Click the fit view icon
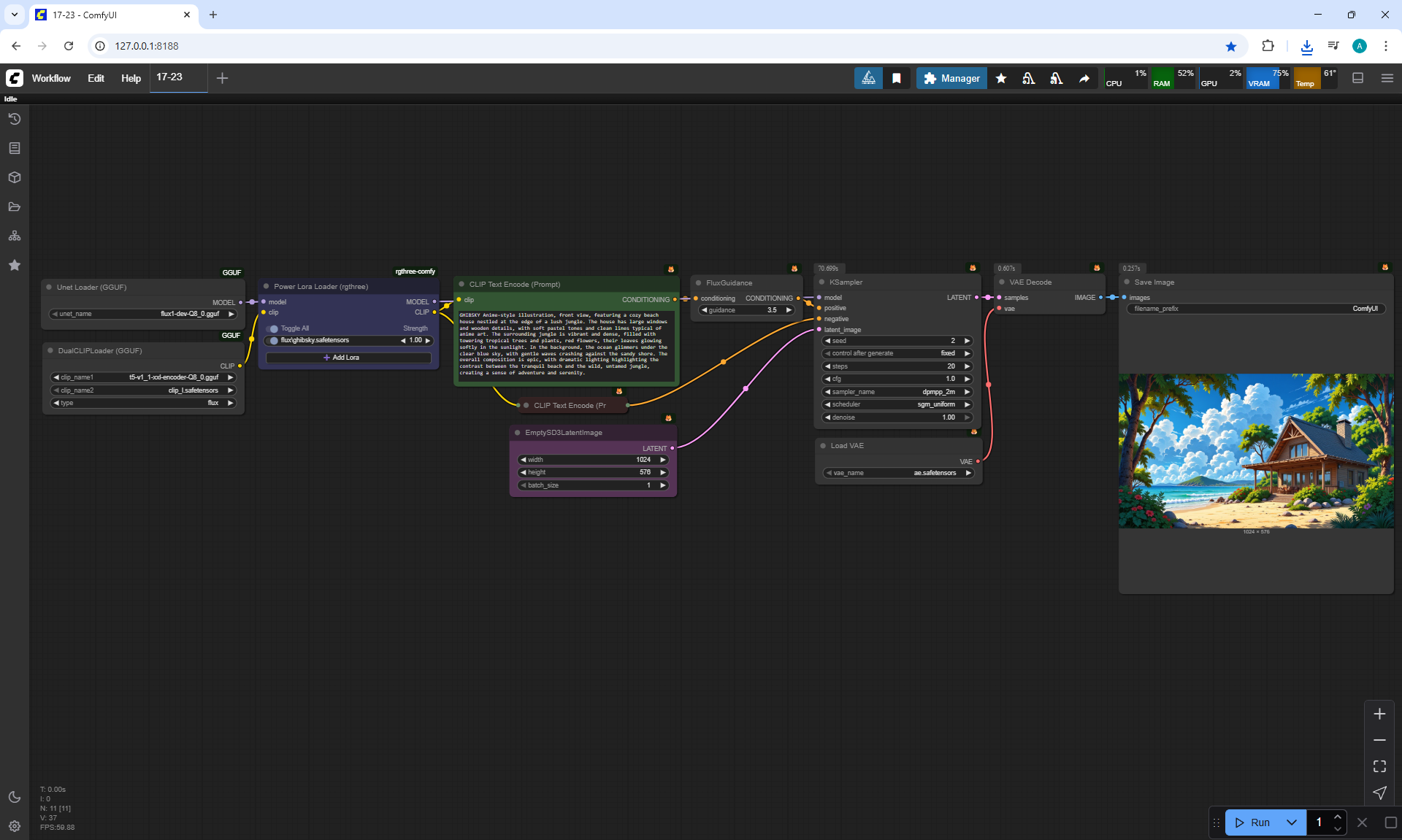This screenshot has height=840, width=1402. 1379,766
